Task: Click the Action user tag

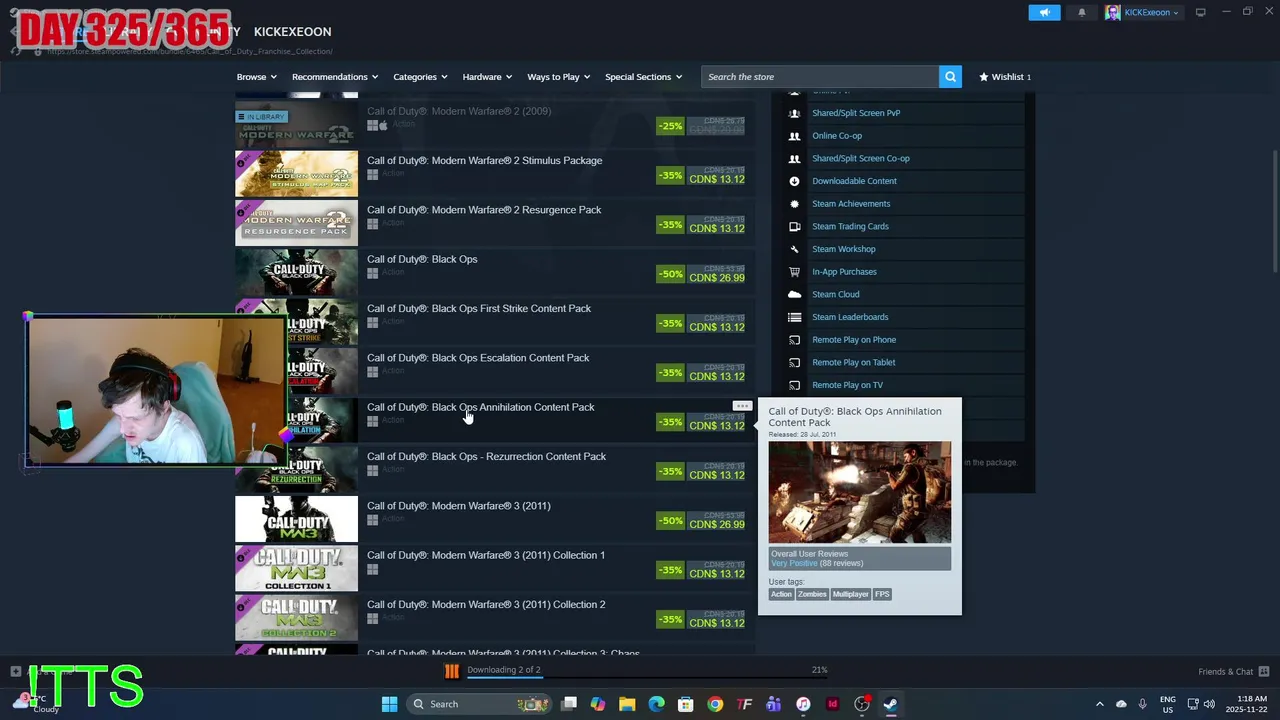Action: pos(781,594)
